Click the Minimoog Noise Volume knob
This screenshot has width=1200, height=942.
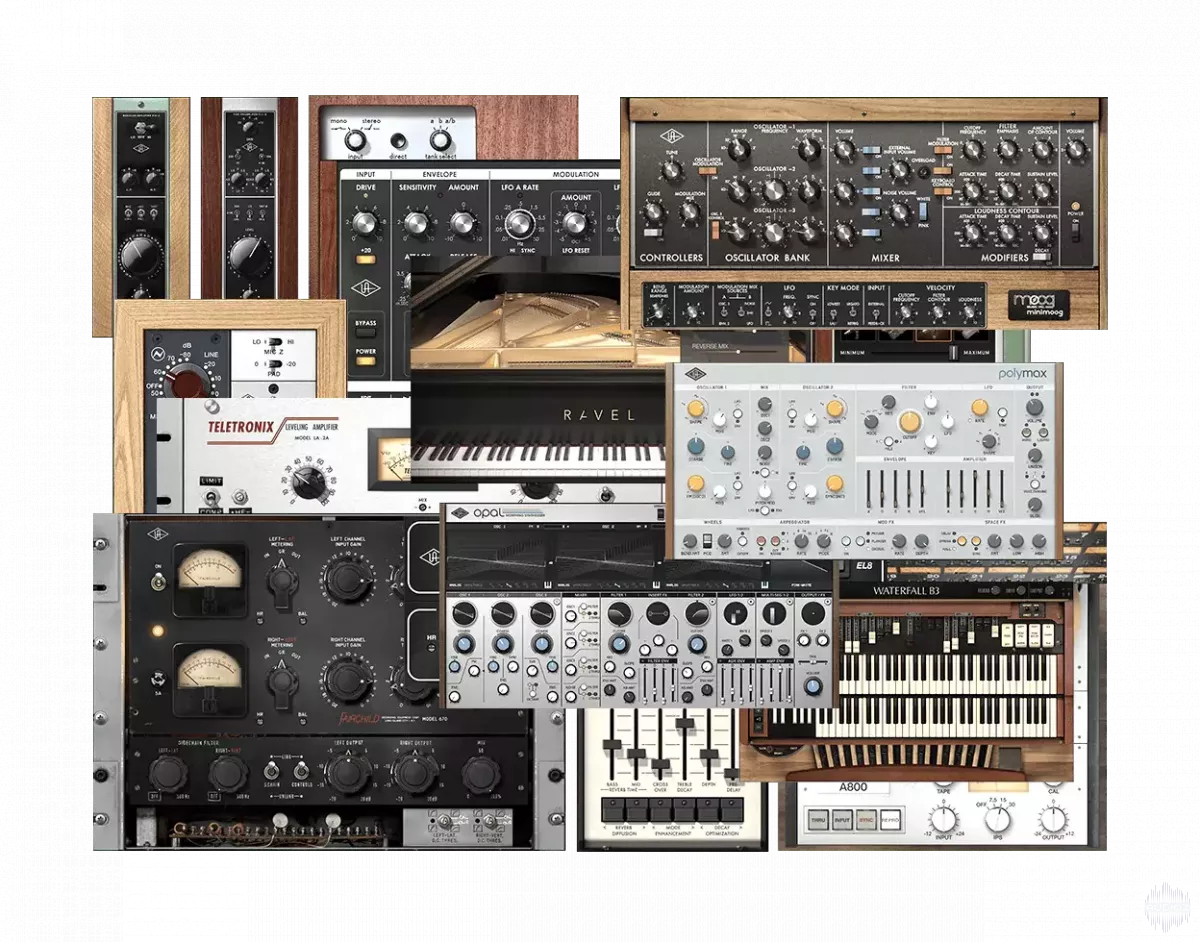coord(900,210)
